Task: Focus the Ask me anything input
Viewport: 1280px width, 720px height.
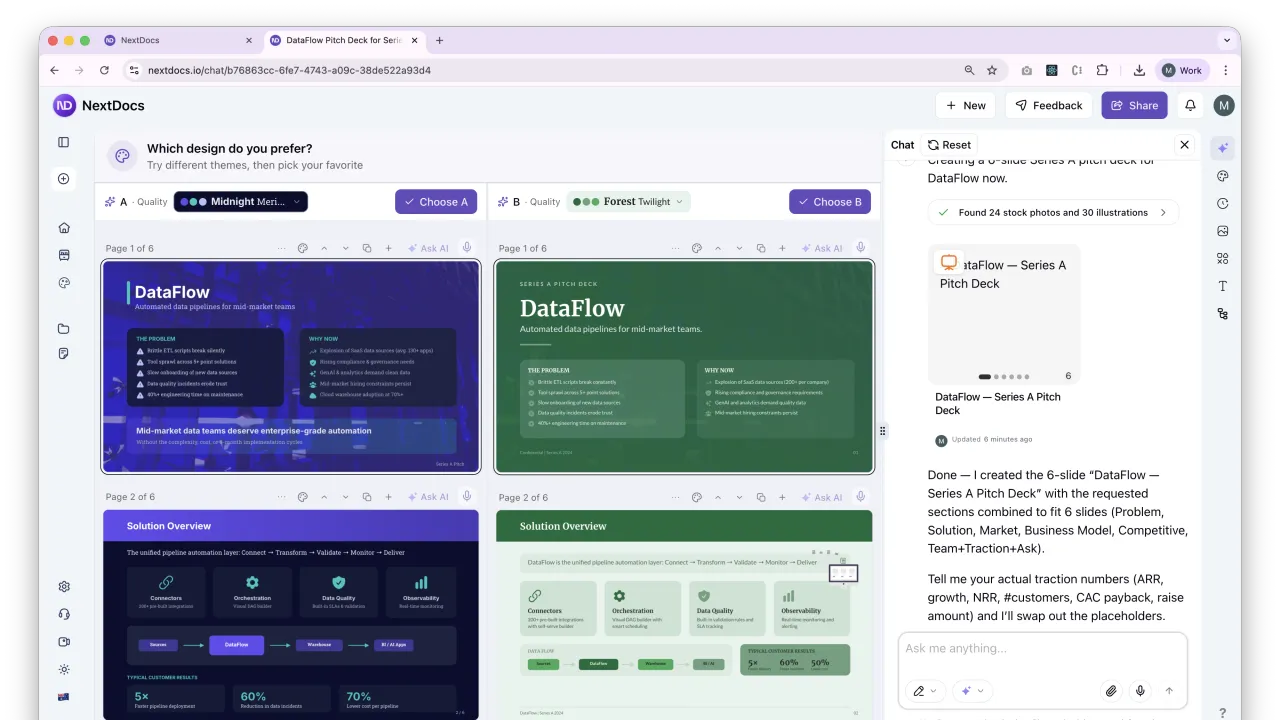Action: tap(1043, 649)
